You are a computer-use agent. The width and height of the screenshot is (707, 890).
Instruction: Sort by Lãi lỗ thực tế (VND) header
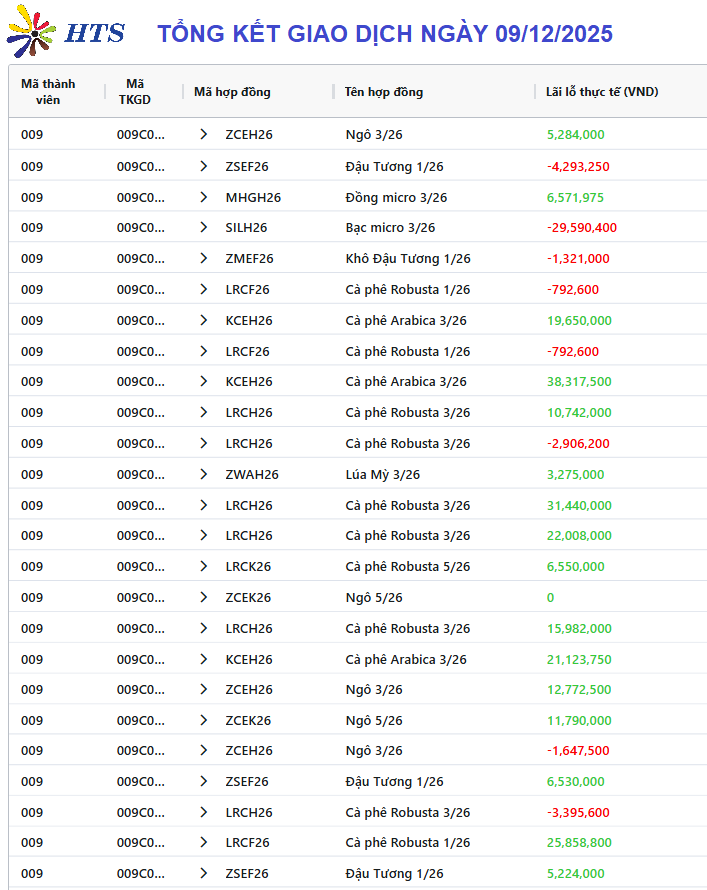tap(602, 92)
